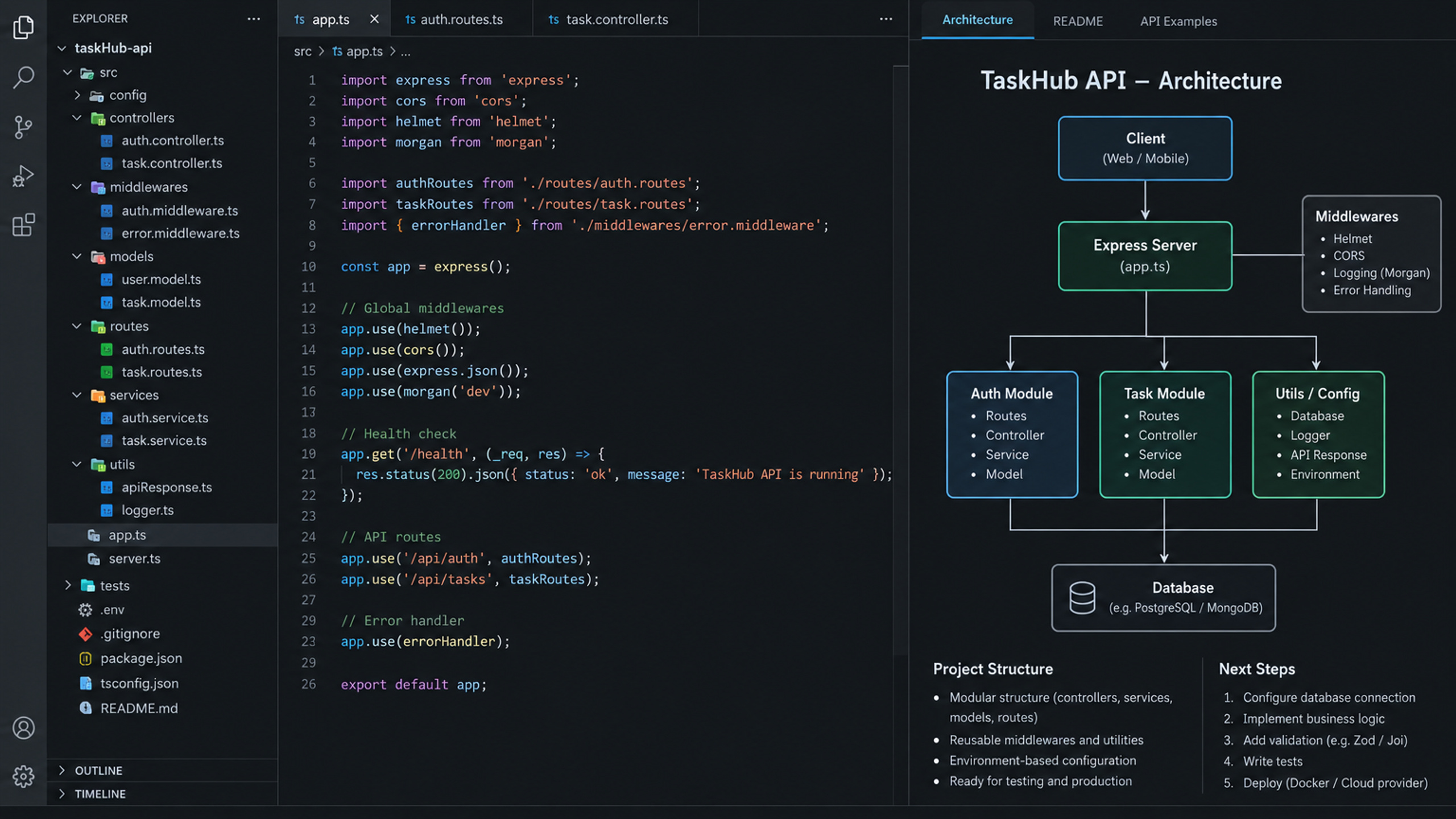Open the Source Control icon
Screen dimensions: 1456x819
[23, 127]
